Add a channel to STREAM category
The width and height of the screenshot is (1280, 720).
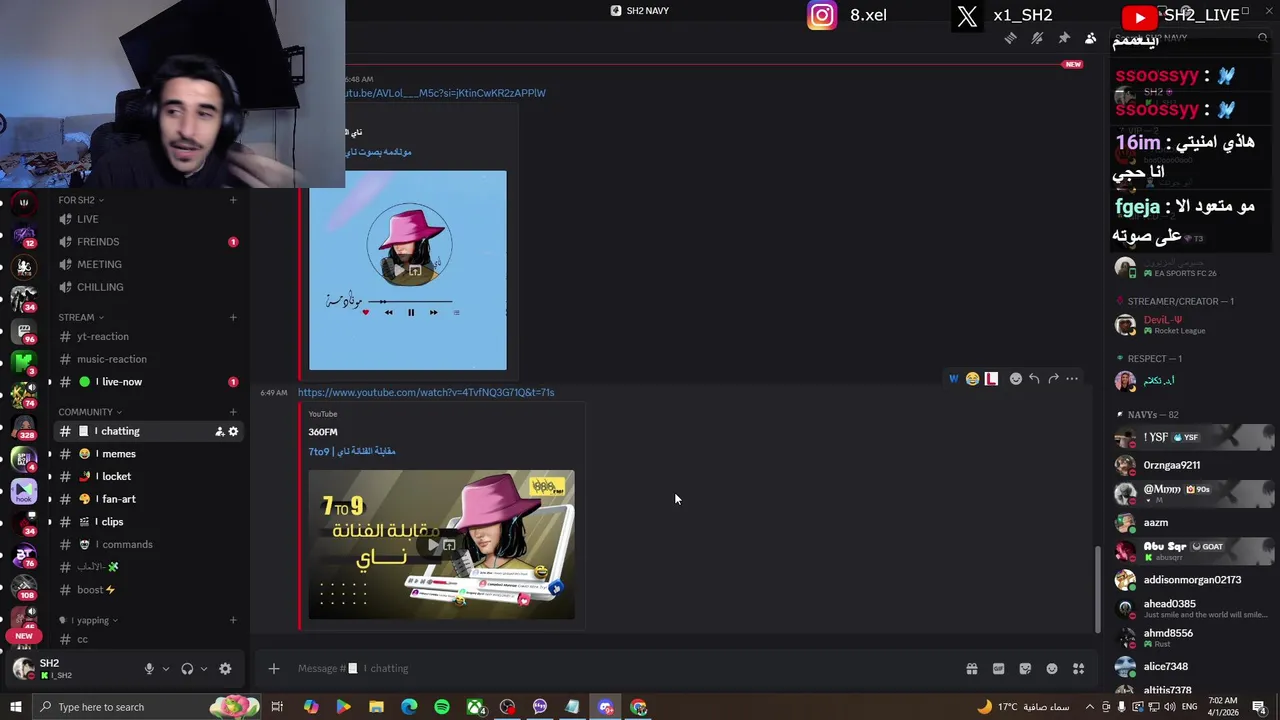(233, 317)
